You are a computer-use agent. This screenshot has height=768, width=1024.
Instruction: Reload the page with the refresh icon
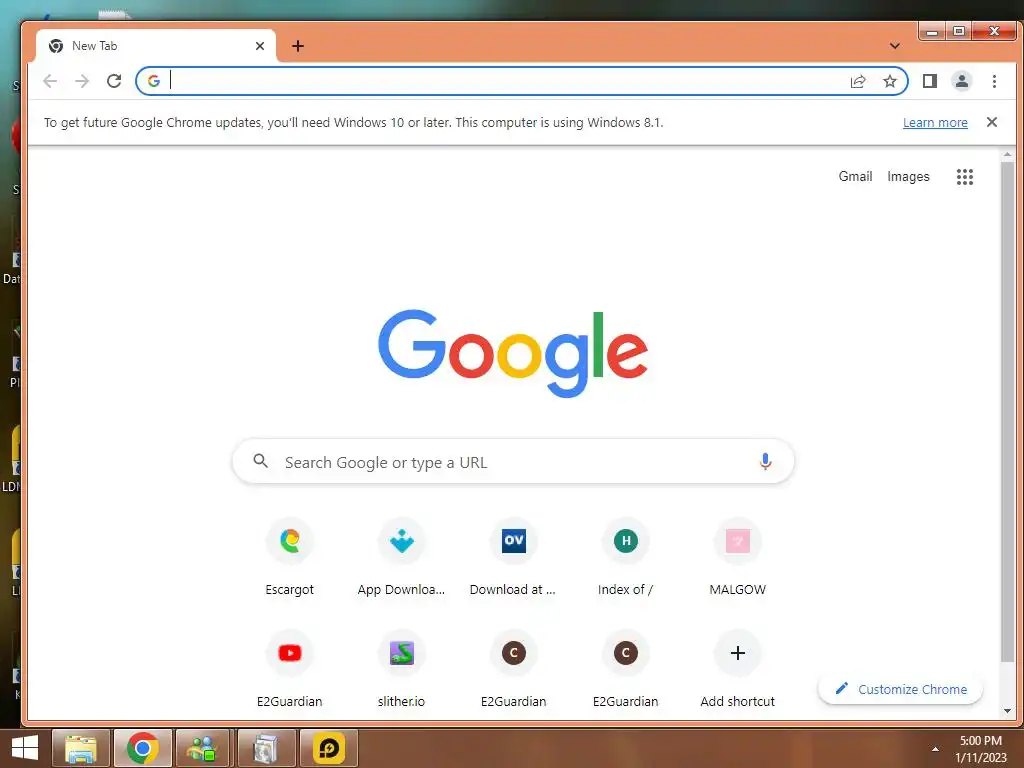pos(114,81)
